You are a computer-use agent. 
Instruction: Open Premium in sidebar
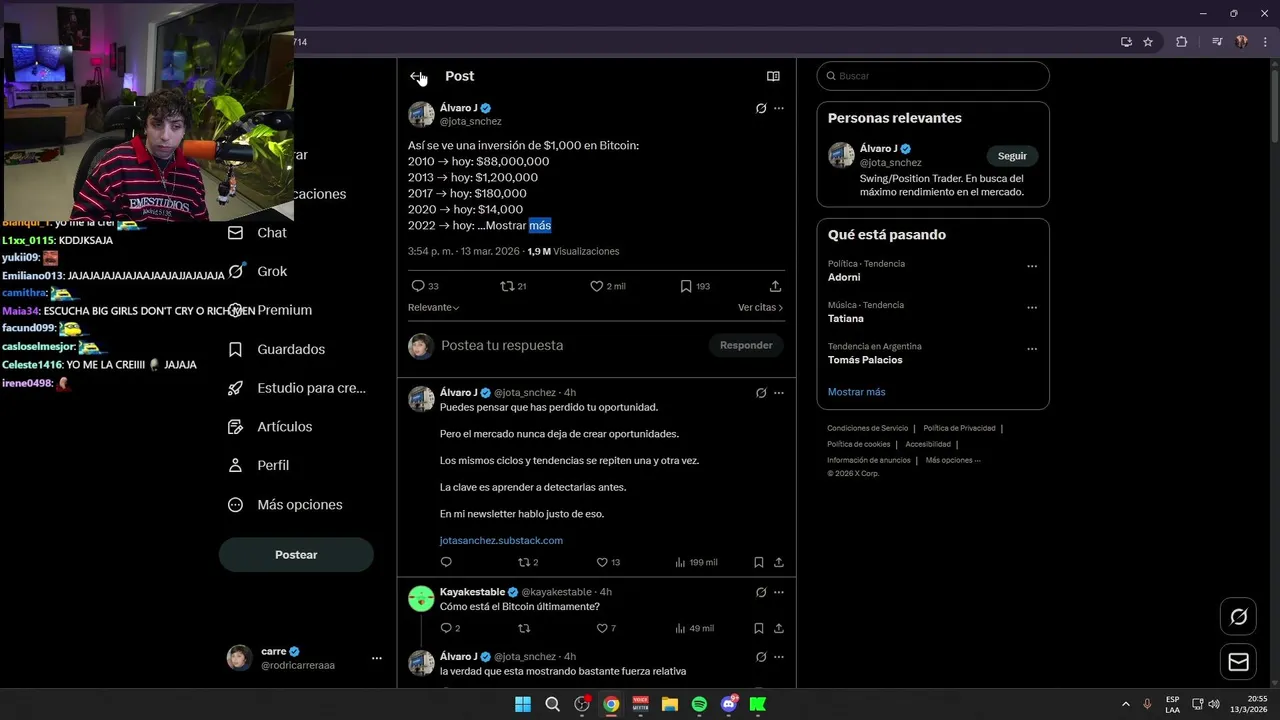[270, 310]
